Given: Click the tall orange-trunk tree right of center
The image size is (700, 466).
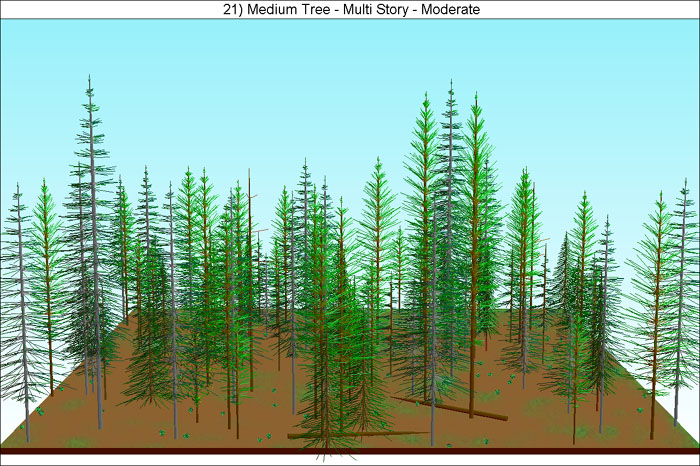Looking at the screenshot, I should pos(475,250).
